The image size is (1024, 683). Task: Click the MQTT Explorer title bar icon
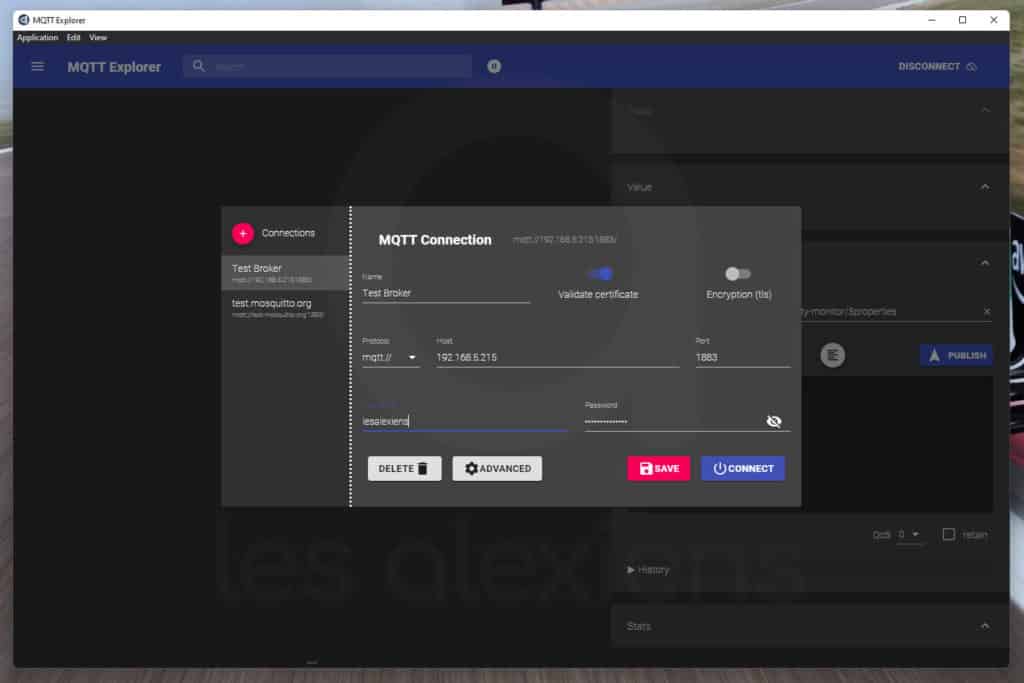[24, 20]
